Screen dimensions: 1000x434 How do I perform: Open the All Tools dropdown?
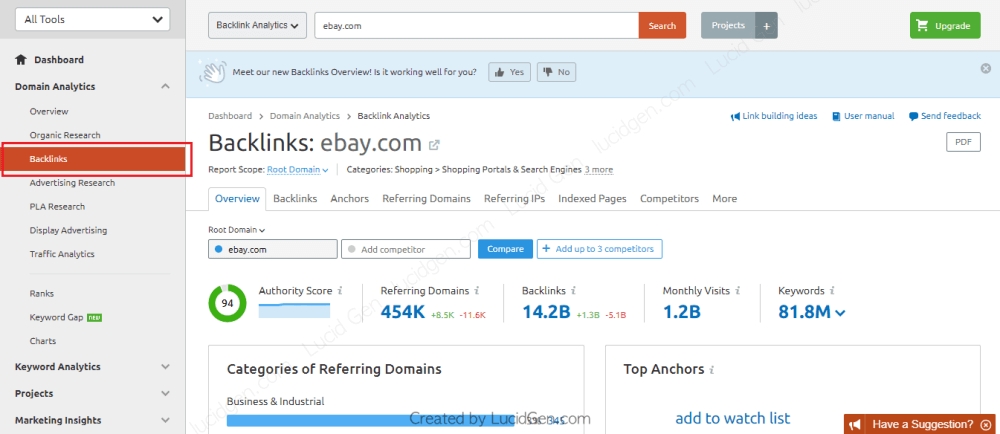click(x=93, y=19)
